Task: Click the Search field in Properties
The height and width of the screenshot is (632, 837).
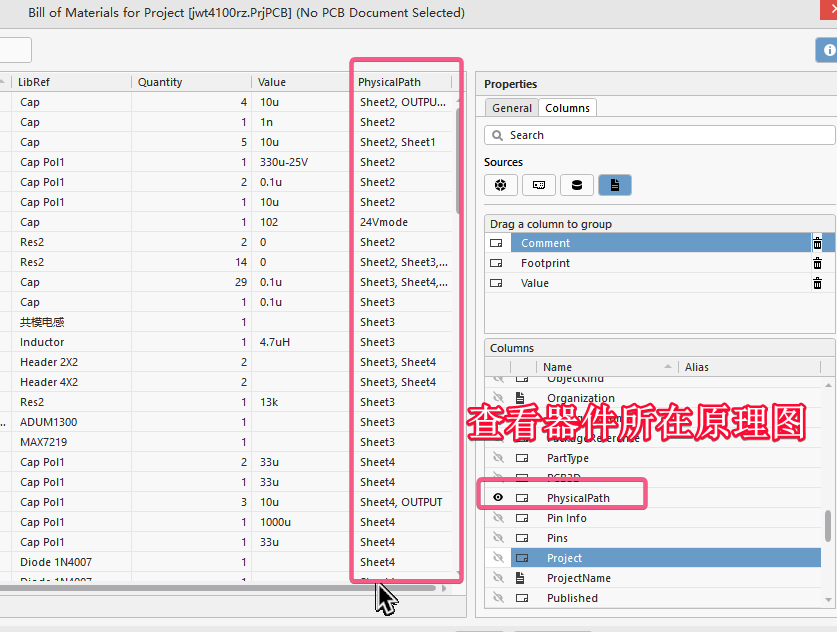Action: click(660, 135)
